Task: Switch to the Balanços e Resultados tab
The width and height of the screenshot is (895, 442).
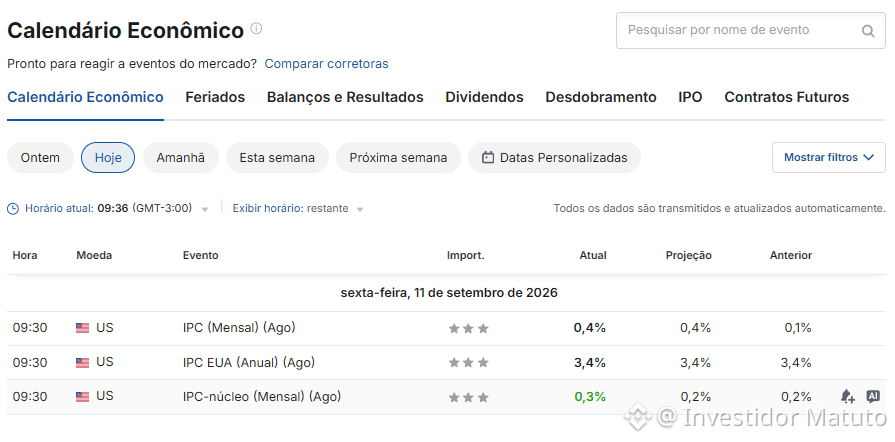Action: (345, 98)
